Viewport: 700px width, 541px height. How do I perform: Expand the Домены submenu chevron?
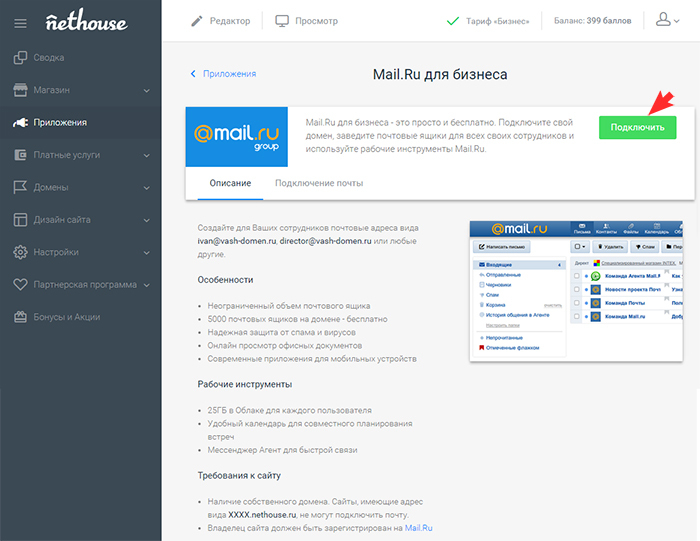(146, 188)
